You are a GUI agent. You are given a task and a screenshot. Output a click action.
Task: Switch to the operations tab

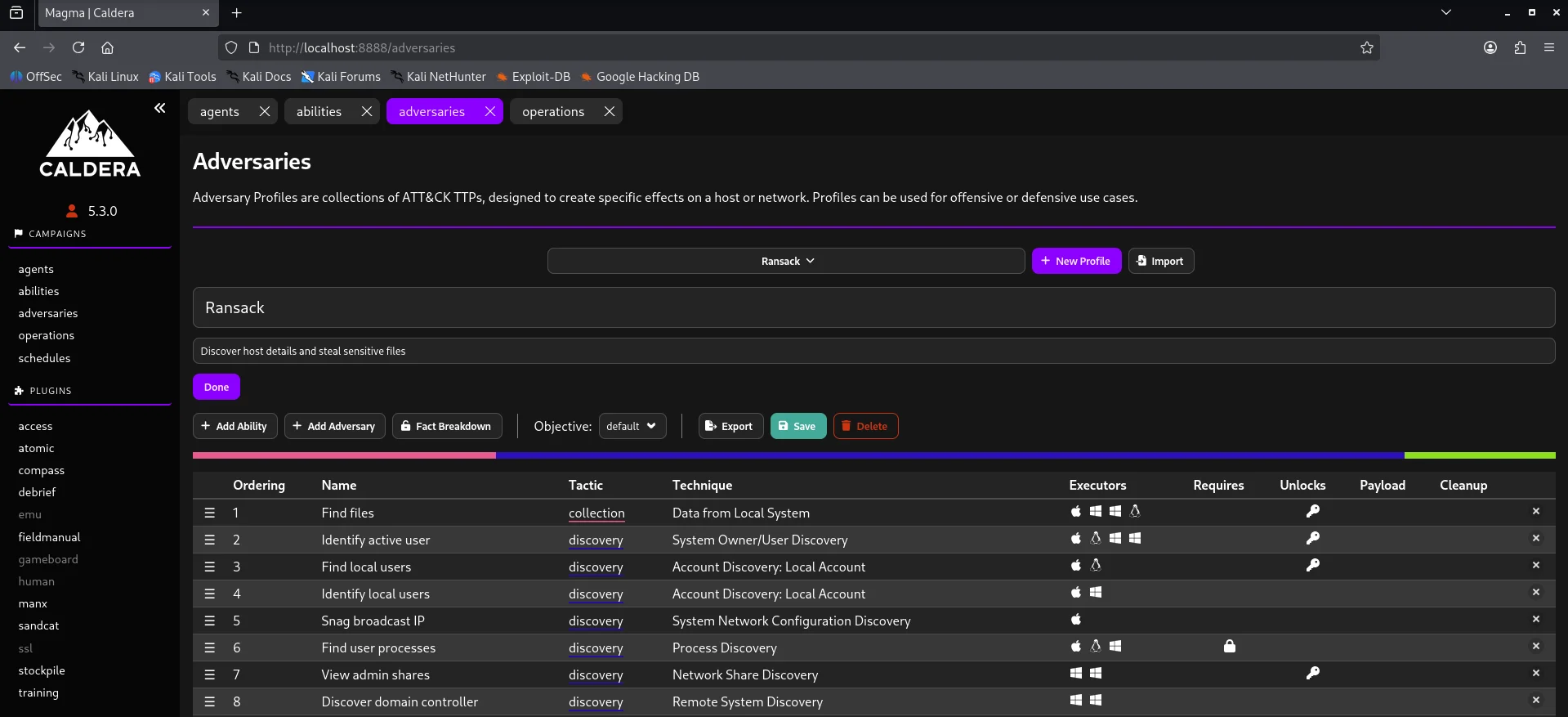pyautogui.click(x=553, y=111)
